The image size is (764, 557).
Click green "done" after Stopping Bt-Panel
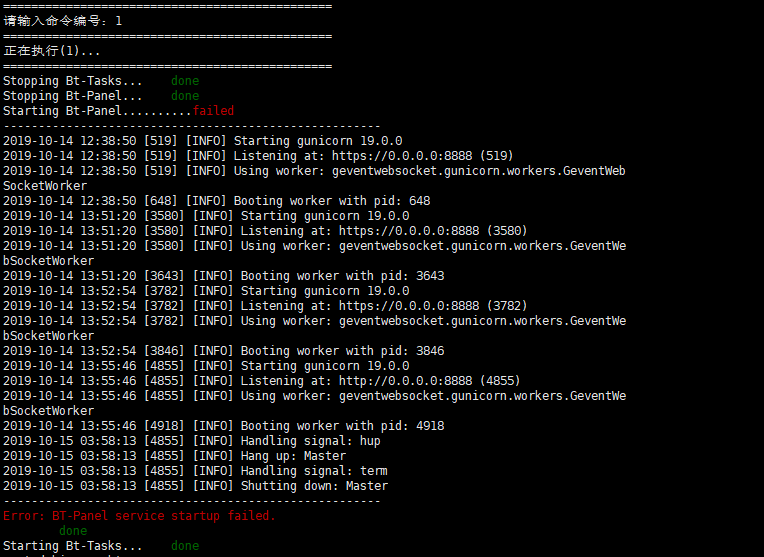click(x=185, y=96)
